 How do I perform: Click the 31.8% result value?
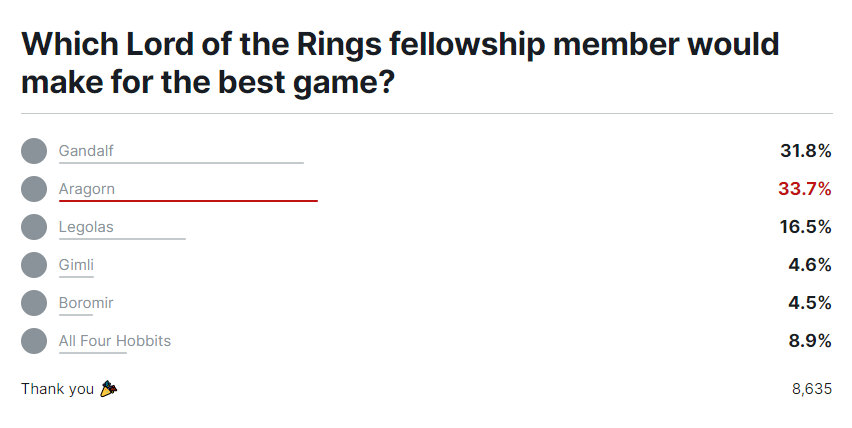[805, 151]
